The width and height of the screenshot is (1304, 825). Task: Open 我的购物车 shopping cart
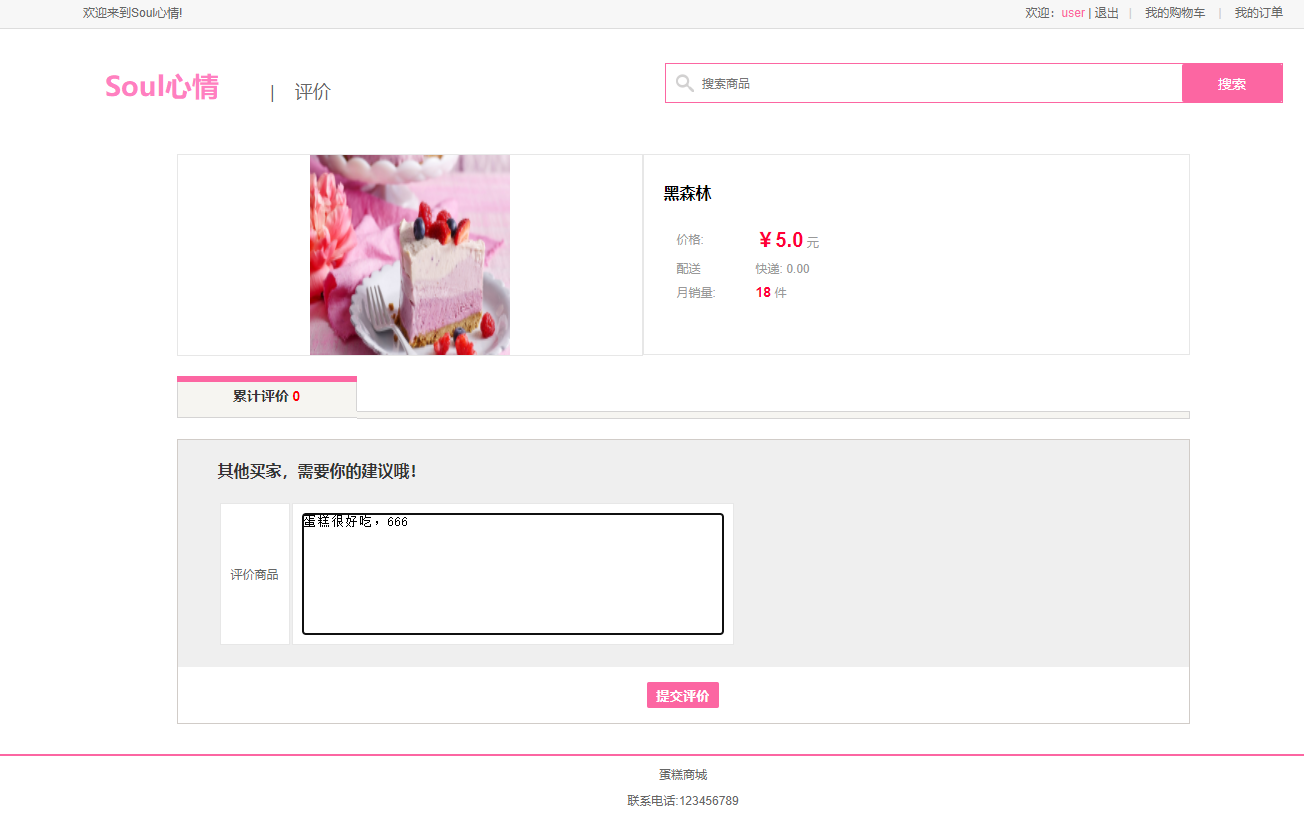1175,13
